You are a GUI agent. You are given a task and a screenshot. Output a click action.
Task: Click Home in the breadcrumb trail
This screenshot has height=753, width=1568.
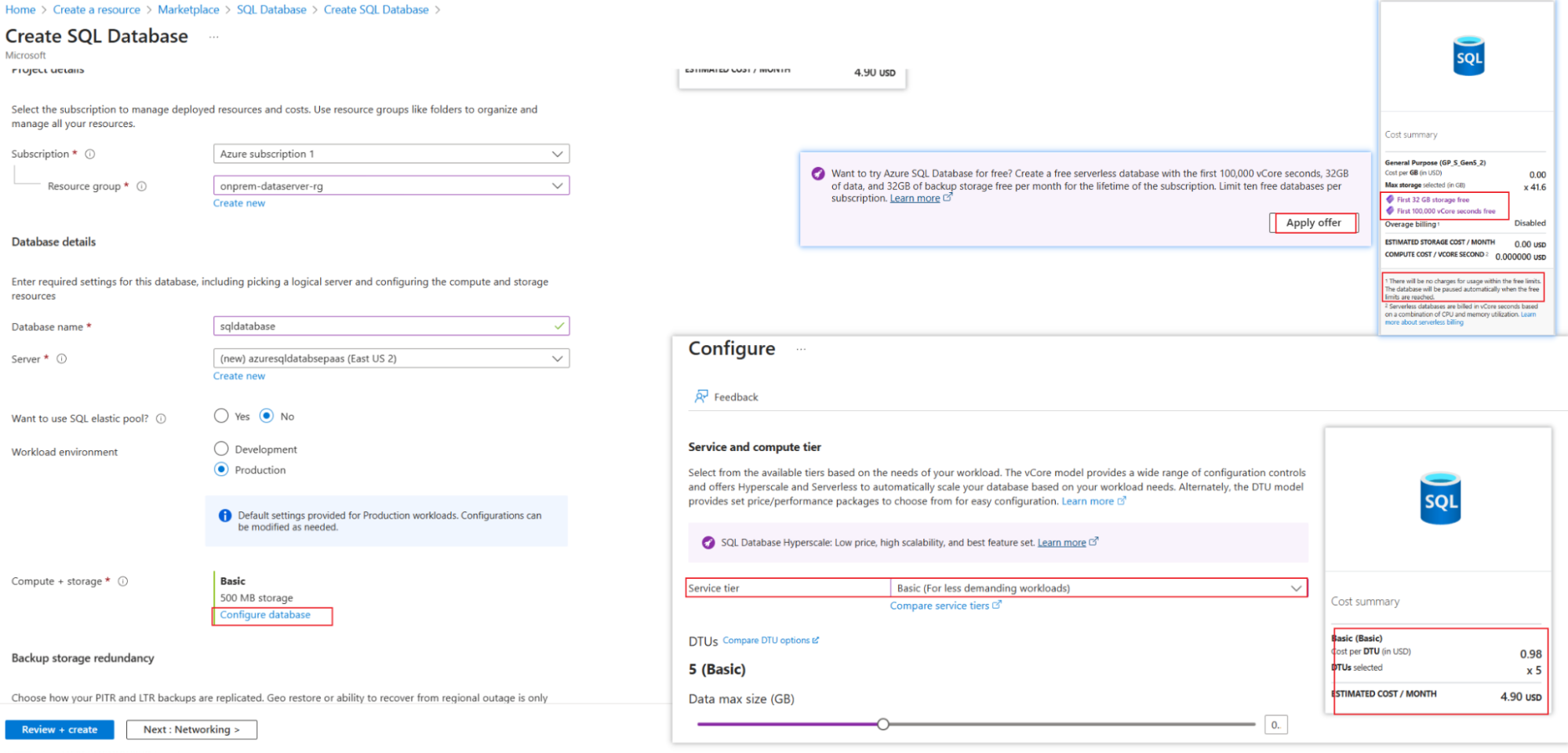(x=20, y=9)
